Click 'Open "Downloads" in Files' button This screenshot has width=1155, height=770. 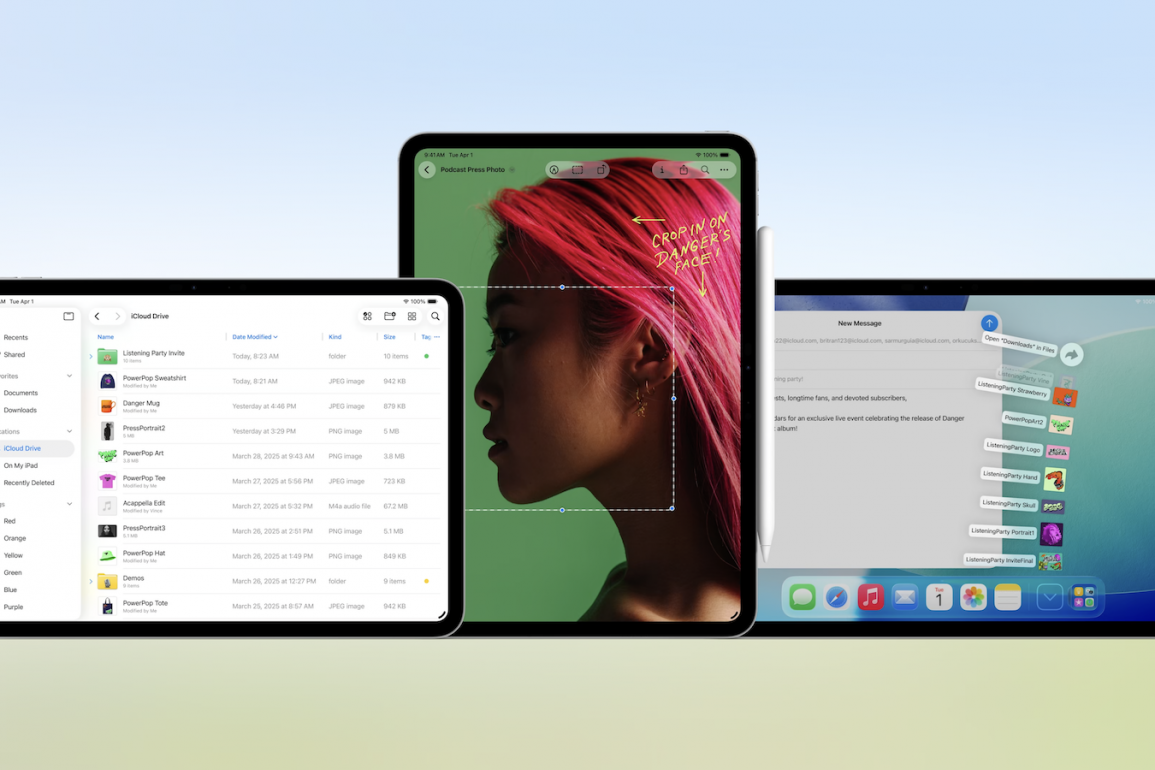(x=1019, y=344)
